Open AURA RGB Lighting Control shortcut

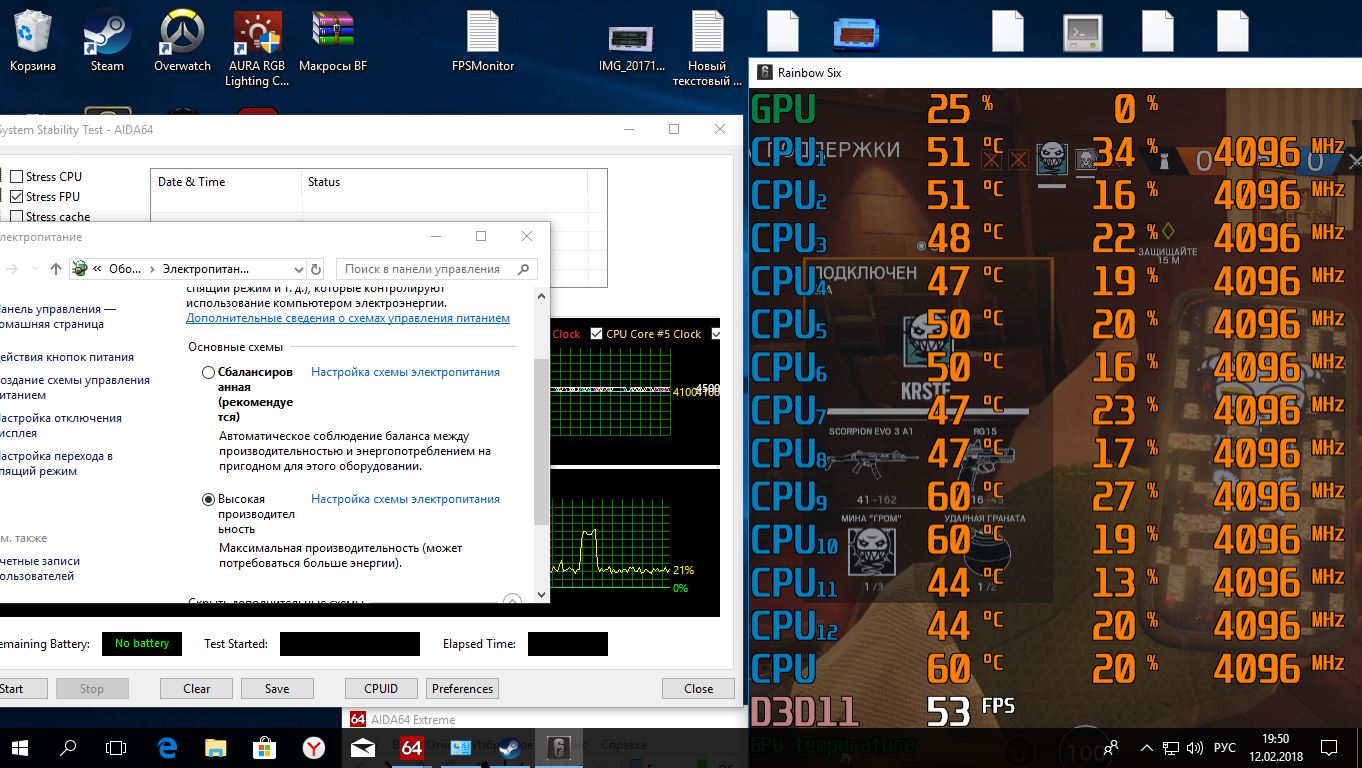pyautogui.click(x=257, y=49)
